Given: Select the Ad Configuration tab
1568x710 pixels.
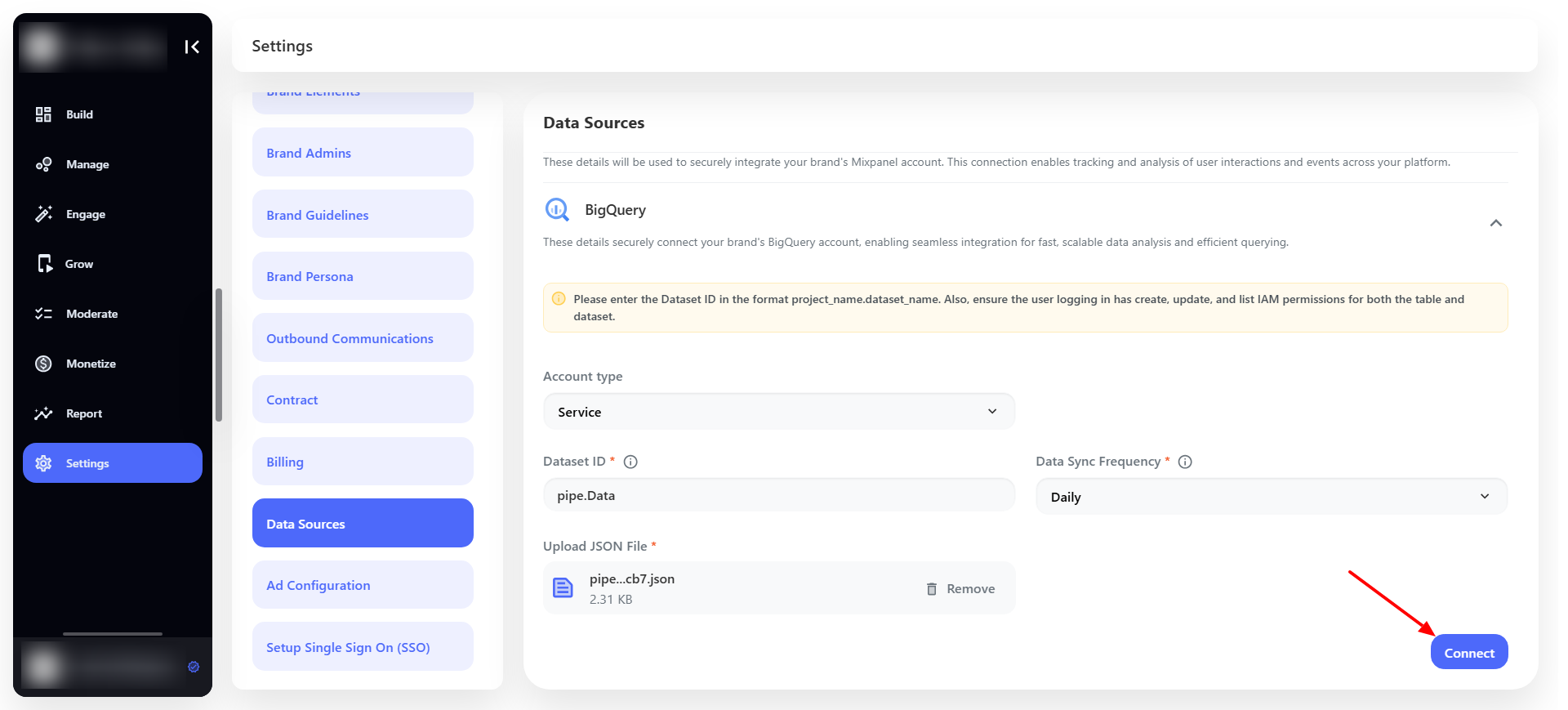Looking at the screenshot, I should [363, 585].
